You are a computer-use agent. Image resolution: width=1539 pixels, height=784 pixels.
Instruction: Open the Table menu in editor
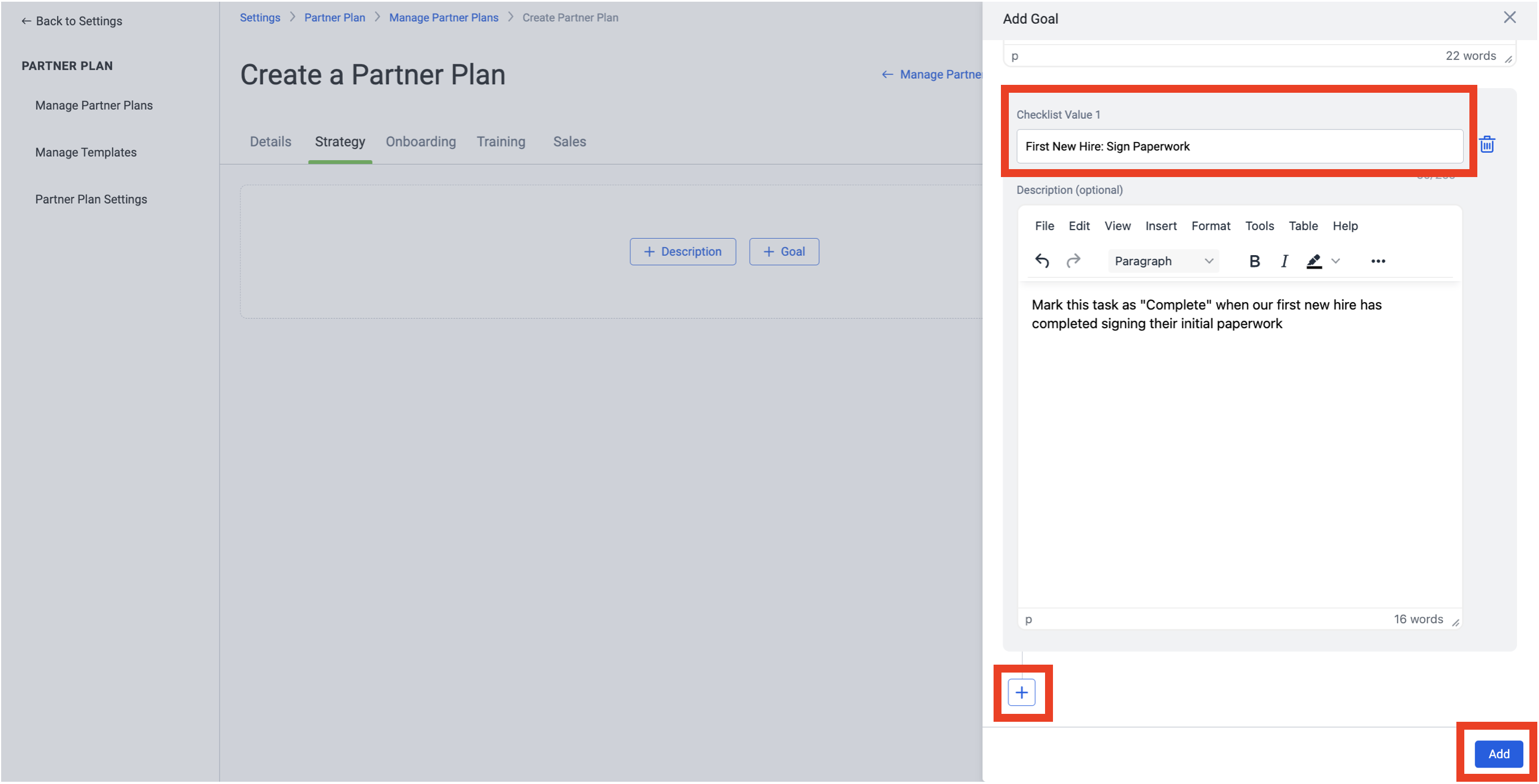[1302, 226]
